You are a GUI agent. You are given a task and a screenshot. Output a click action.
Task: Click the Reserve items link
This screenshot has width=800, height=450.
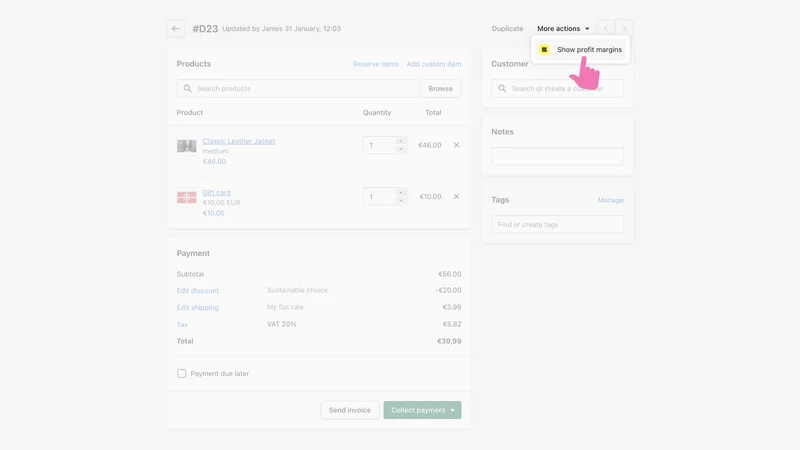[x=376, y=64]
